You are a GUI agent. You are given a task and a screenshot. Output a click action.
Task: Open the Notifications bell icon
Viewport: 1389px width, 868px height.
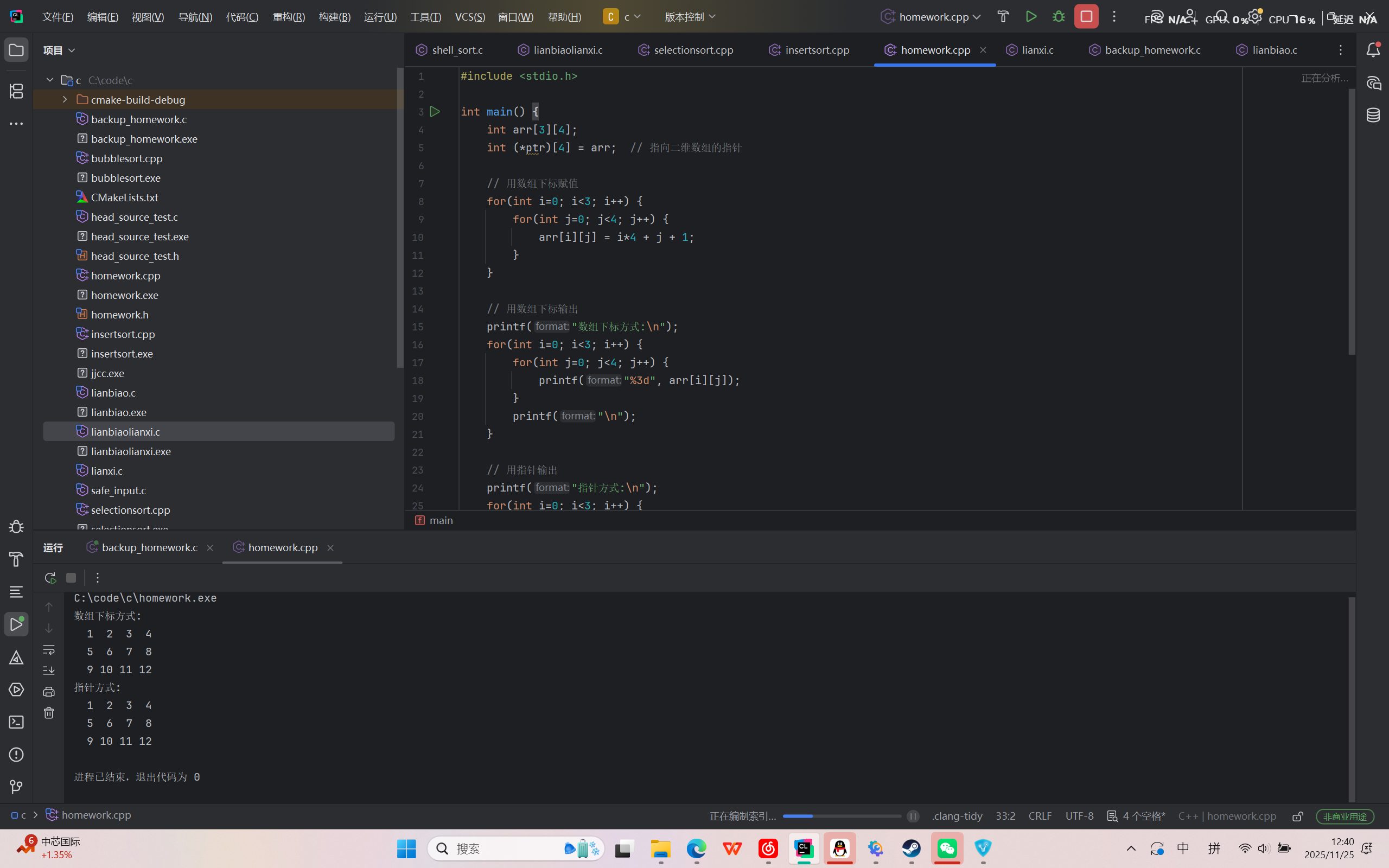[1373, 50]
